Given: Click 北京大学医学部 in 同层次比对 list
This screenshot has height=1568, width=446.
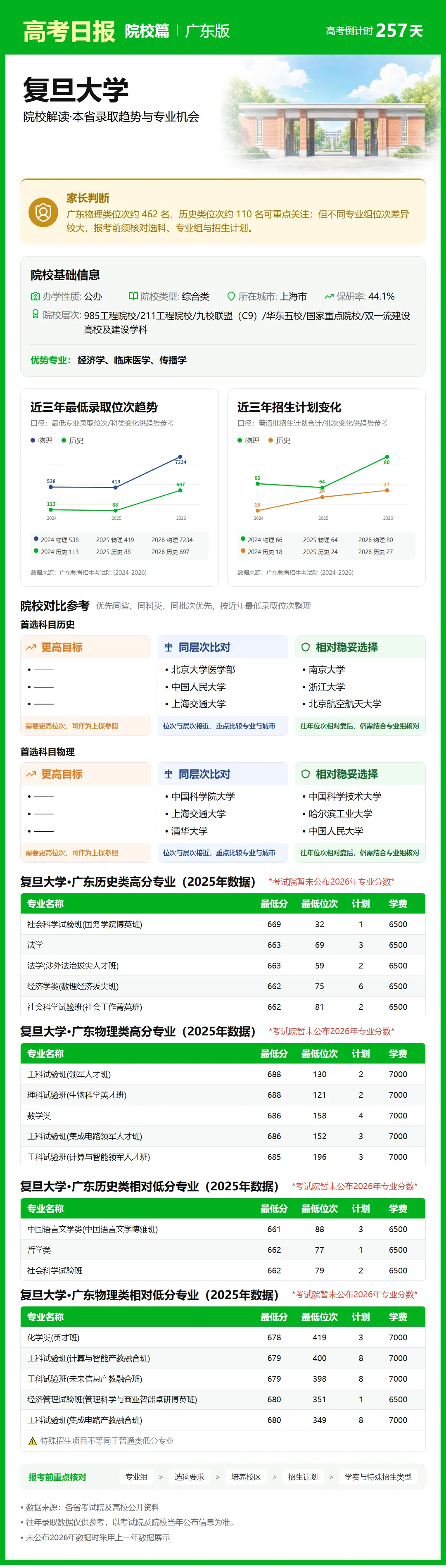Looking at the screenshot, I should pos(203,669).
